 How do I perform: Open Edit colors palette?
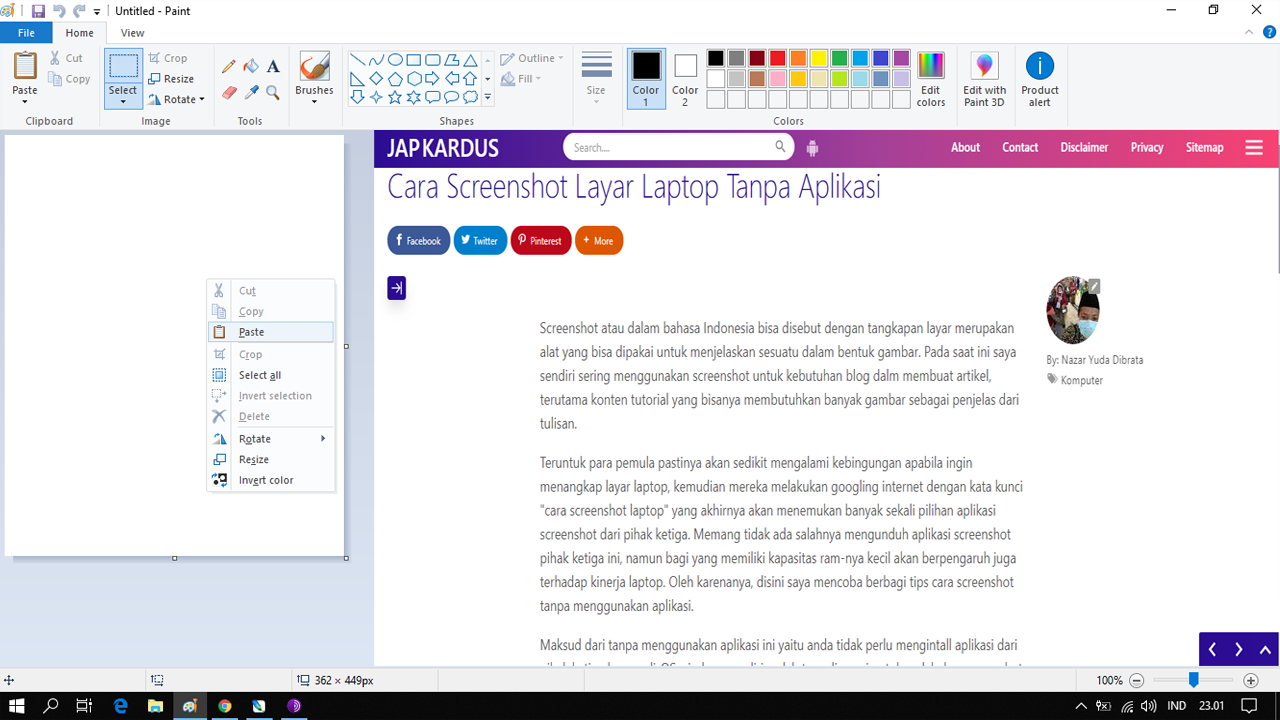pyautogui.click(x=931, y=79)
